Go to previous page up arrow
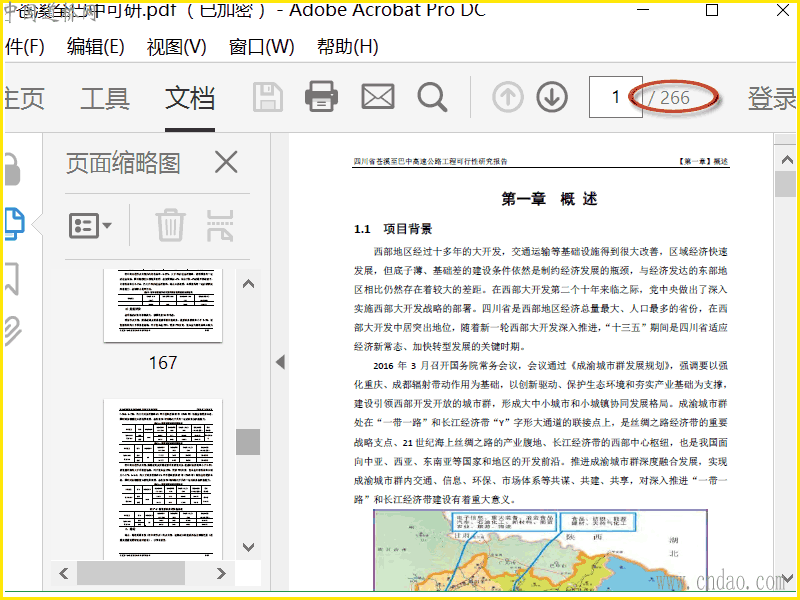800x600 pixels. [508, 97]
